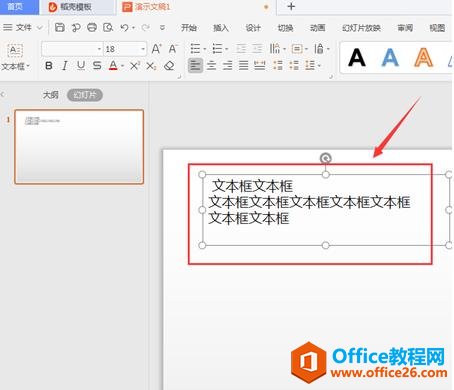
Task: Click the Save icon in quick access toolbar
Action: coord(60,27)
